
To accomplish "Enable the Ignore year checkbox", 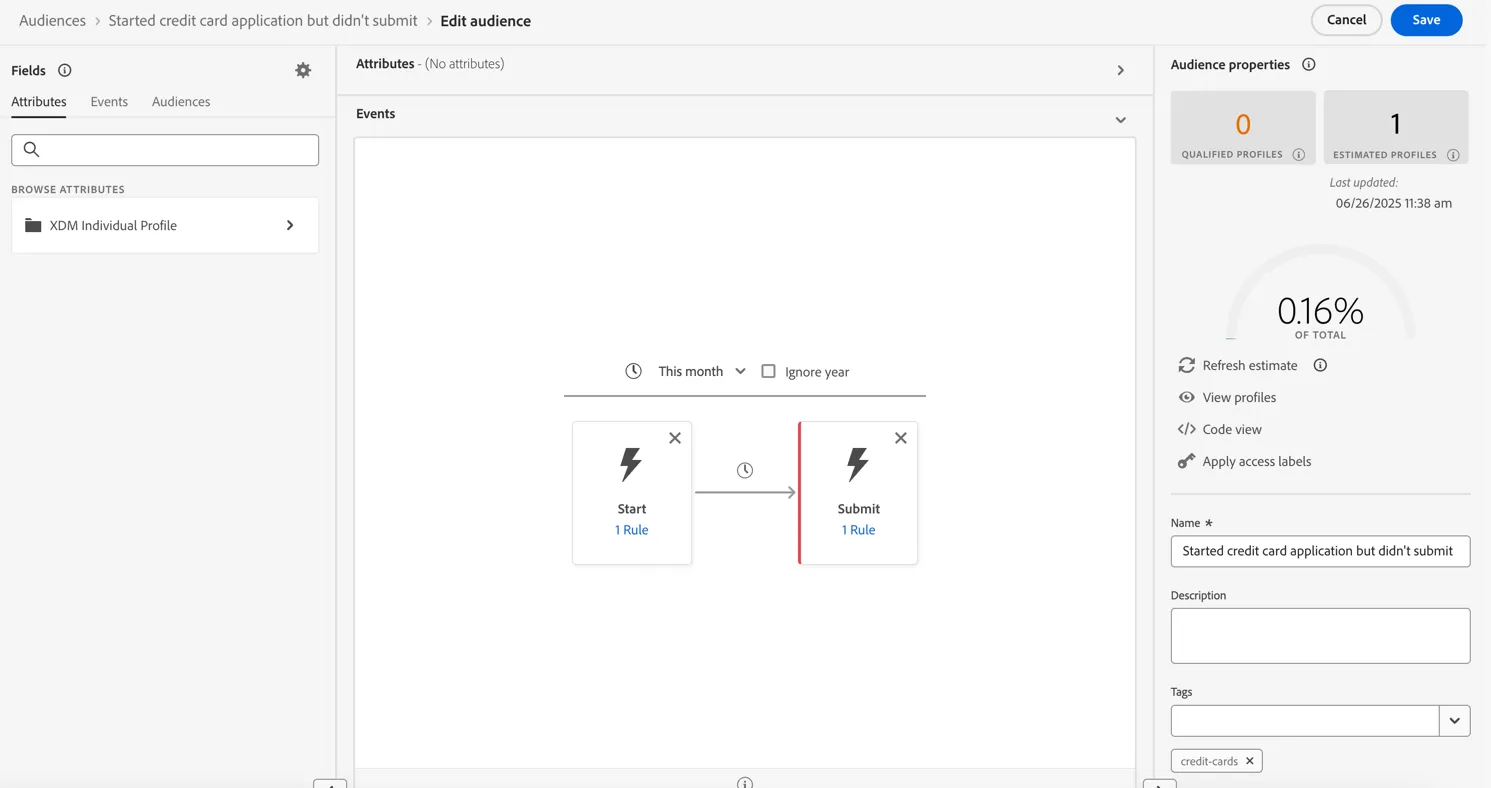I will (768, 371).
